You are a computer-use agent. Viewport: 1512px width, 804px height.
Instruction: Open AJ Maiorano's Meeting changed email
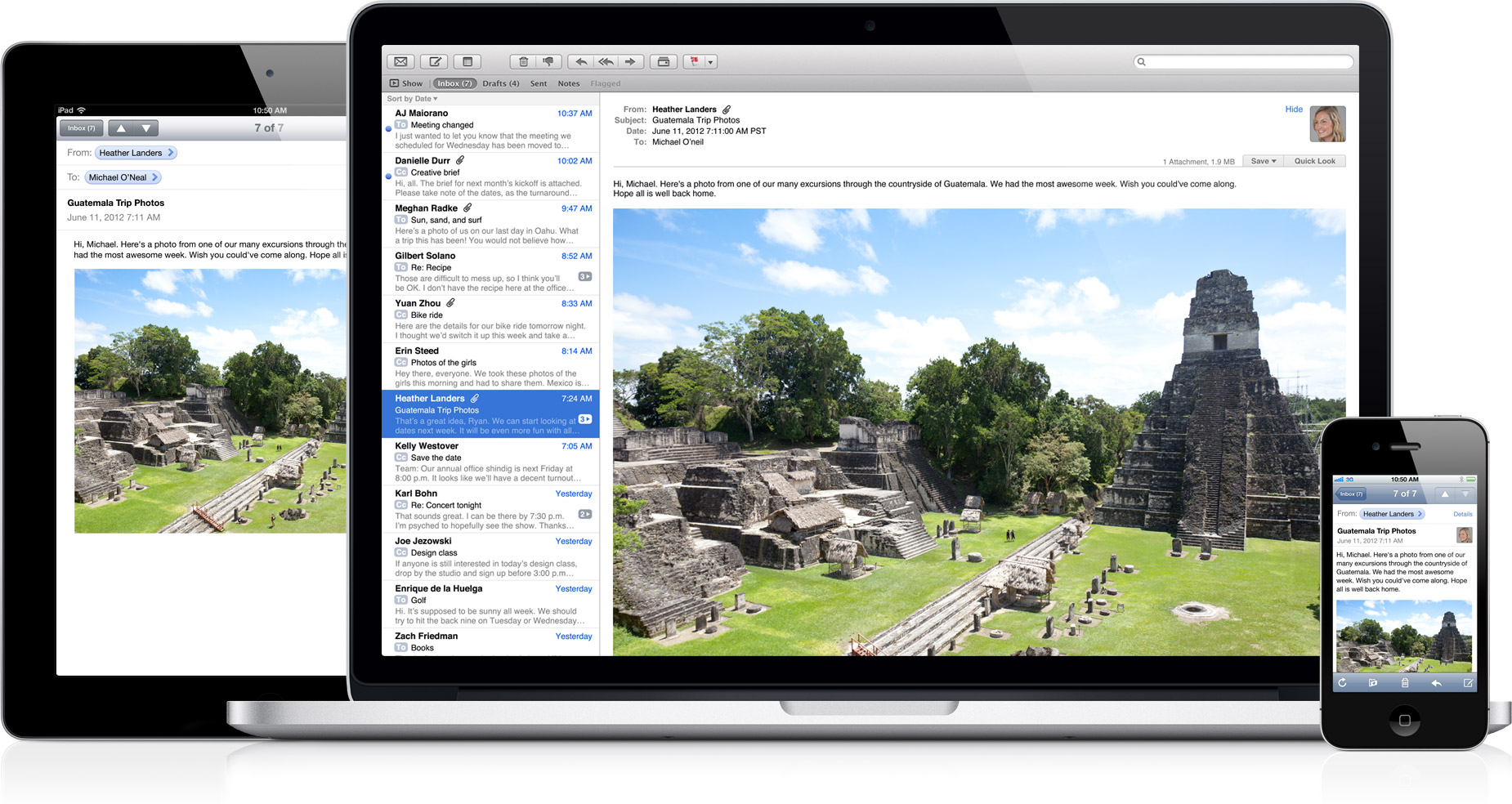(x=490, y=129)
